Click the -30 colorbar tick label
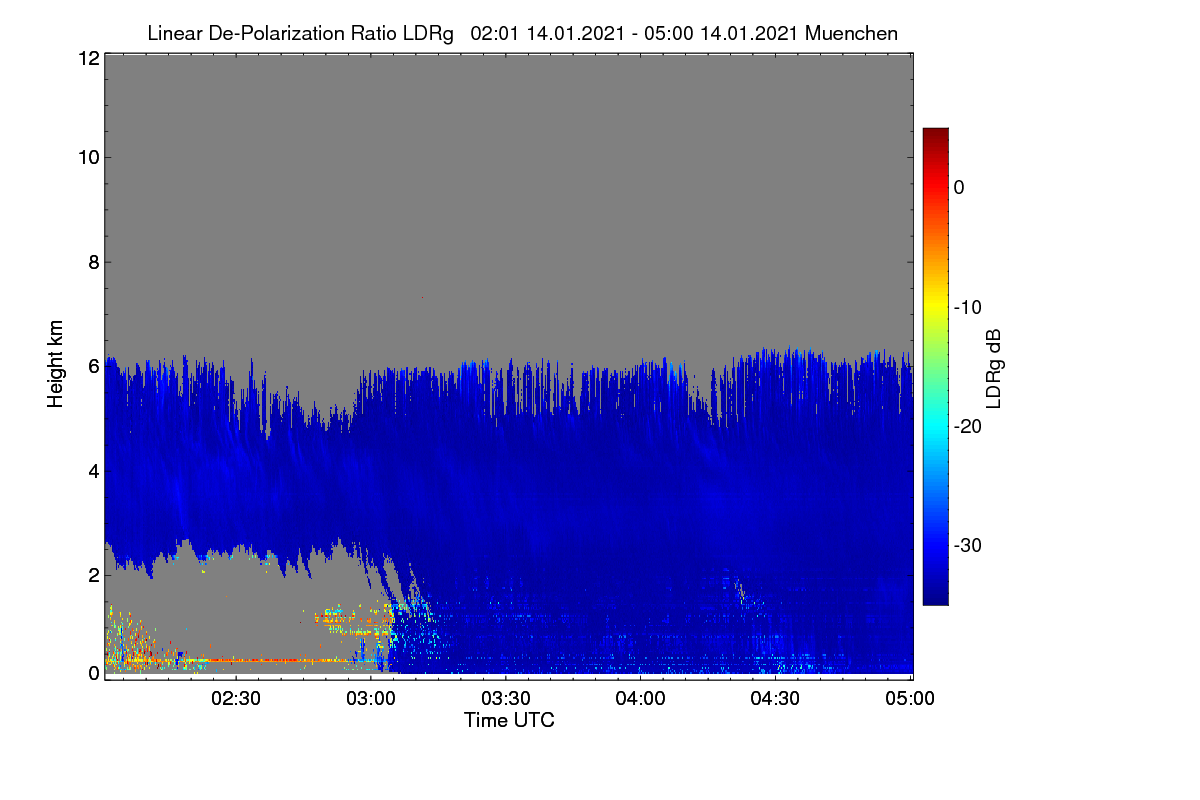This screenshot has height=800, width=1200. point(967,546)
